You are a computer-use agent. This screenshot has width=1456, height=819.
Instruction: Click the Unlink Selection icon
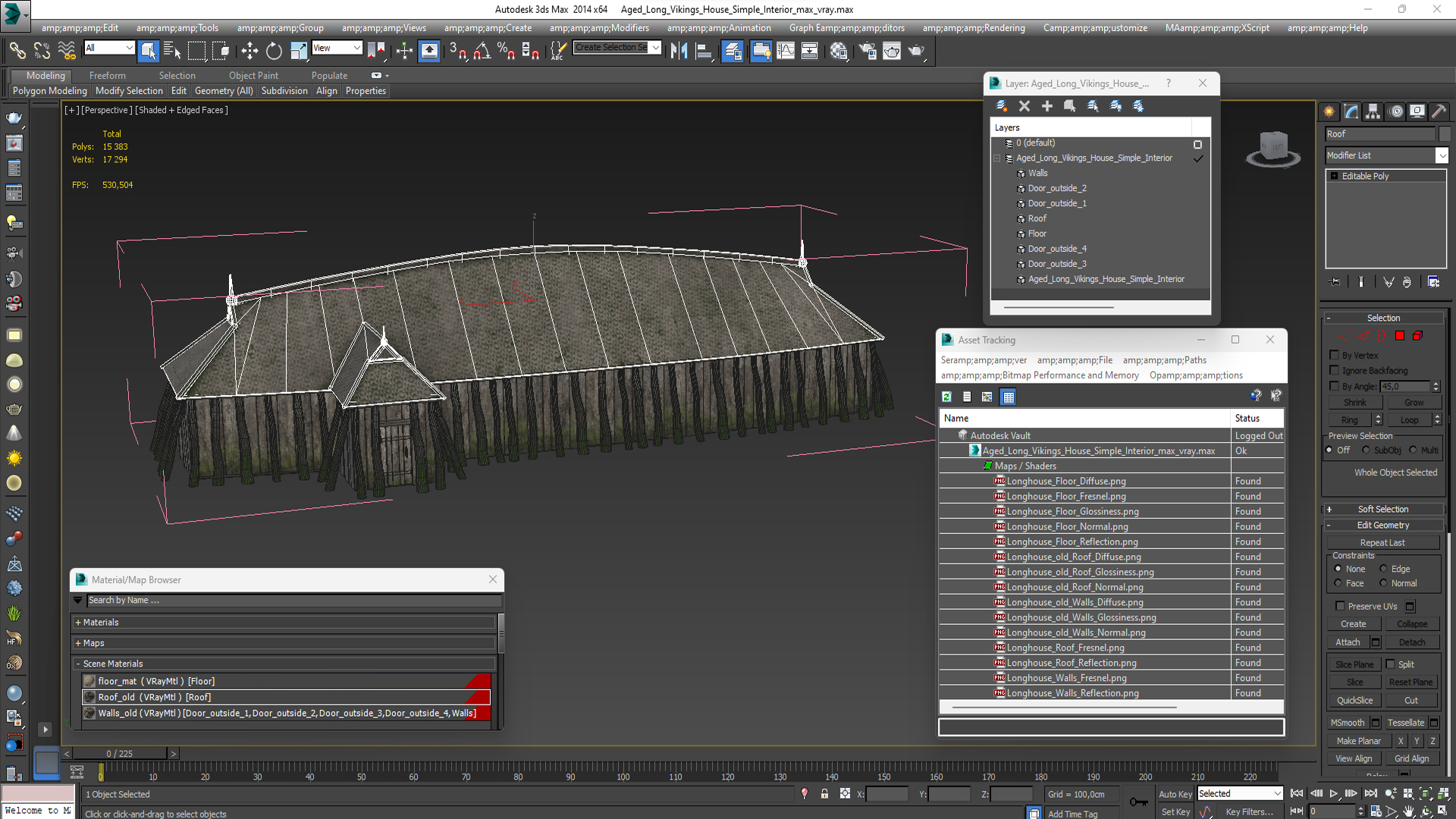(x=42, y=51)
